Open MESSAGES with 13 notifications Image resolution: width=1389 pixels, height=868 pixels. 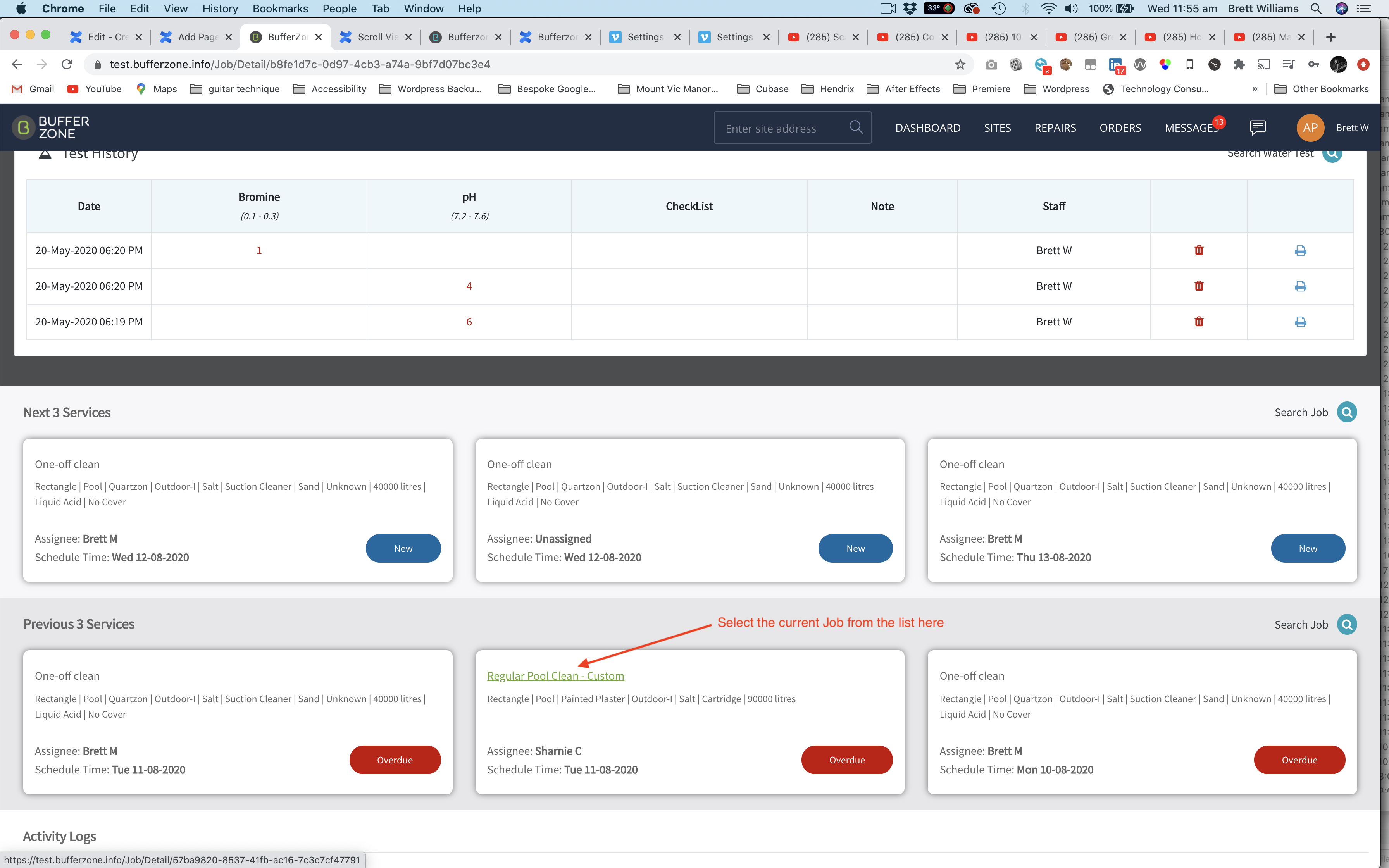tap(1192, 127)
